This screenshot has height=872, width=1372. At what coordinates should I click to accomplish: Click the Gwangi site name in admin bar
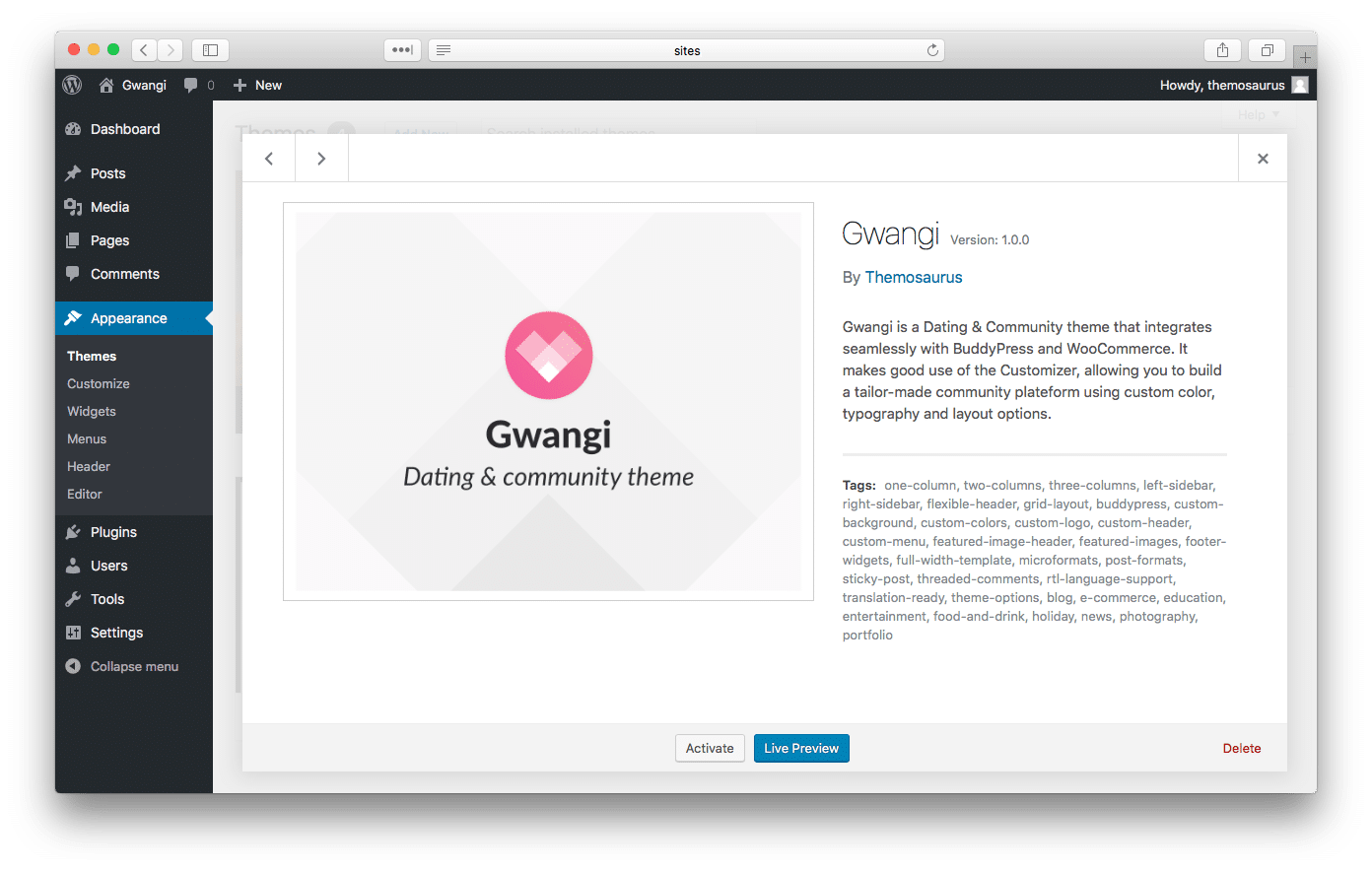[x=144, y=85]
